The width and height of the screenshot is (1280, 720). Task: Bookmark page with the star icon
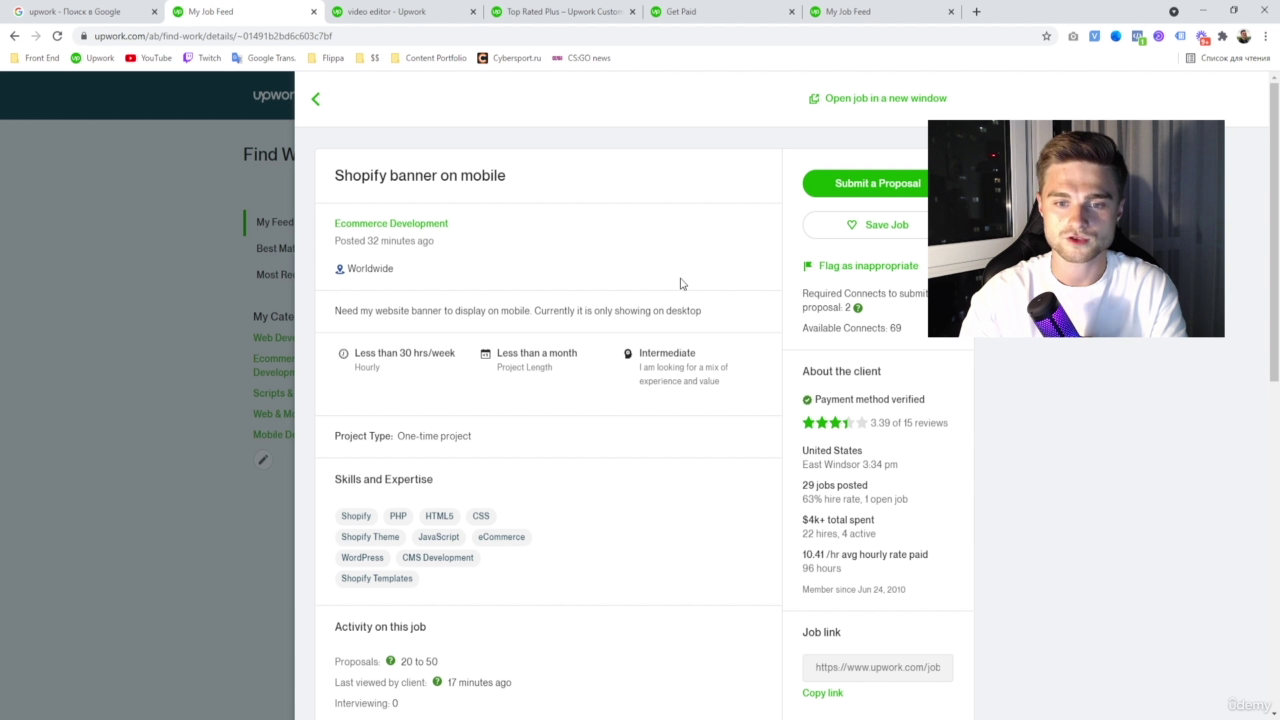pos(1046,36)
